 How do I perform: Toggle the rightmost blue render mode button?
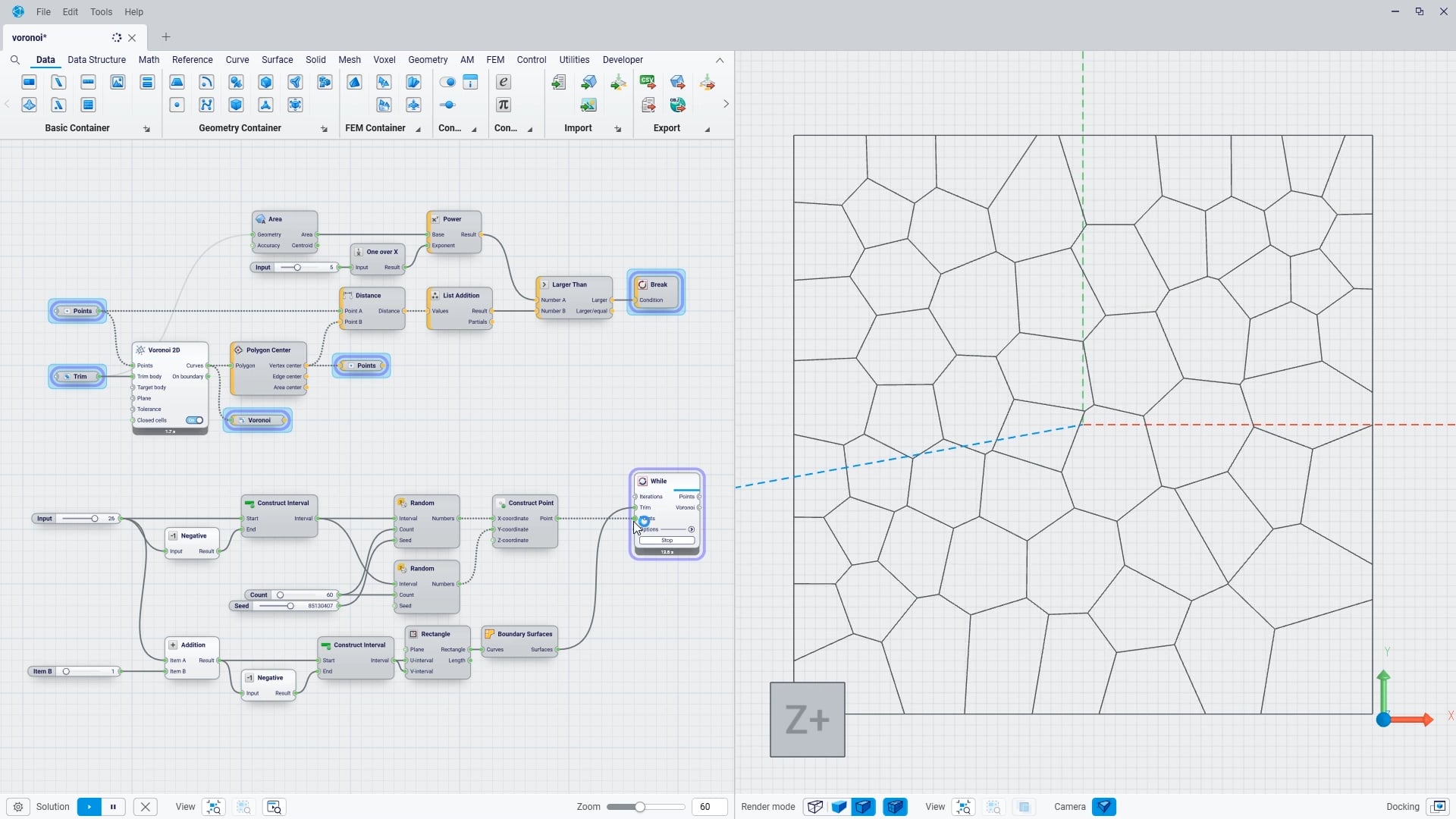pos(896,807)
